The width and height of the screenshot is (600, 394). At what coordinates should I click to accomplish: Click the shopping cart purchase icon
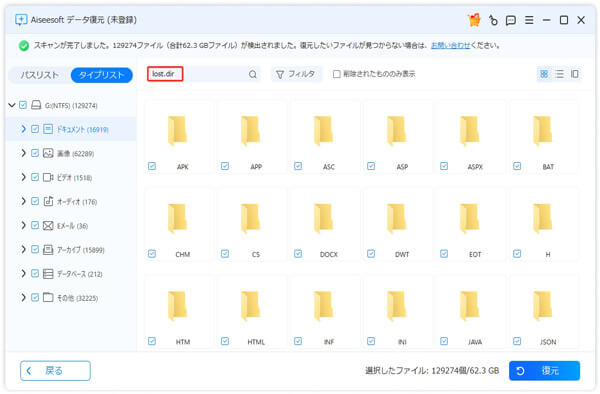(x=474, y=20)
